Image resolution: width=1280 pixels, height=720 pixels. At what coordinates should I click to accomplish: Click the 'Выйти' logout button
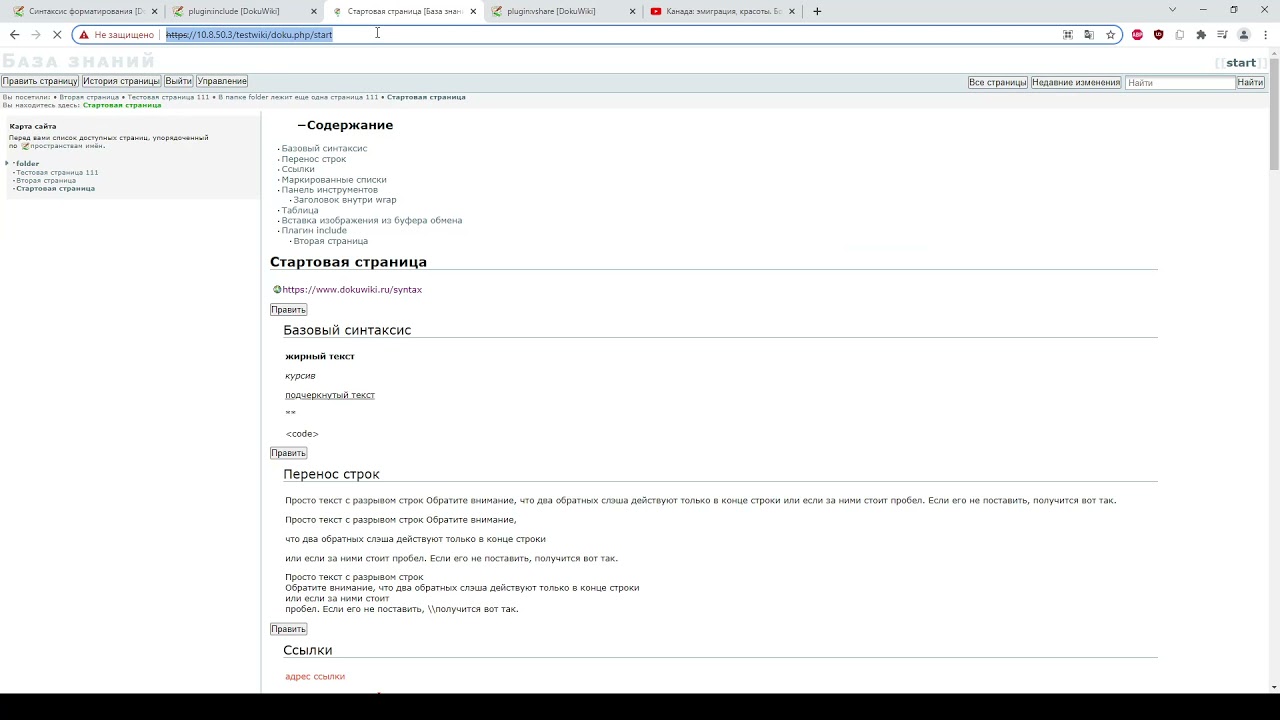tap(178, 81)
